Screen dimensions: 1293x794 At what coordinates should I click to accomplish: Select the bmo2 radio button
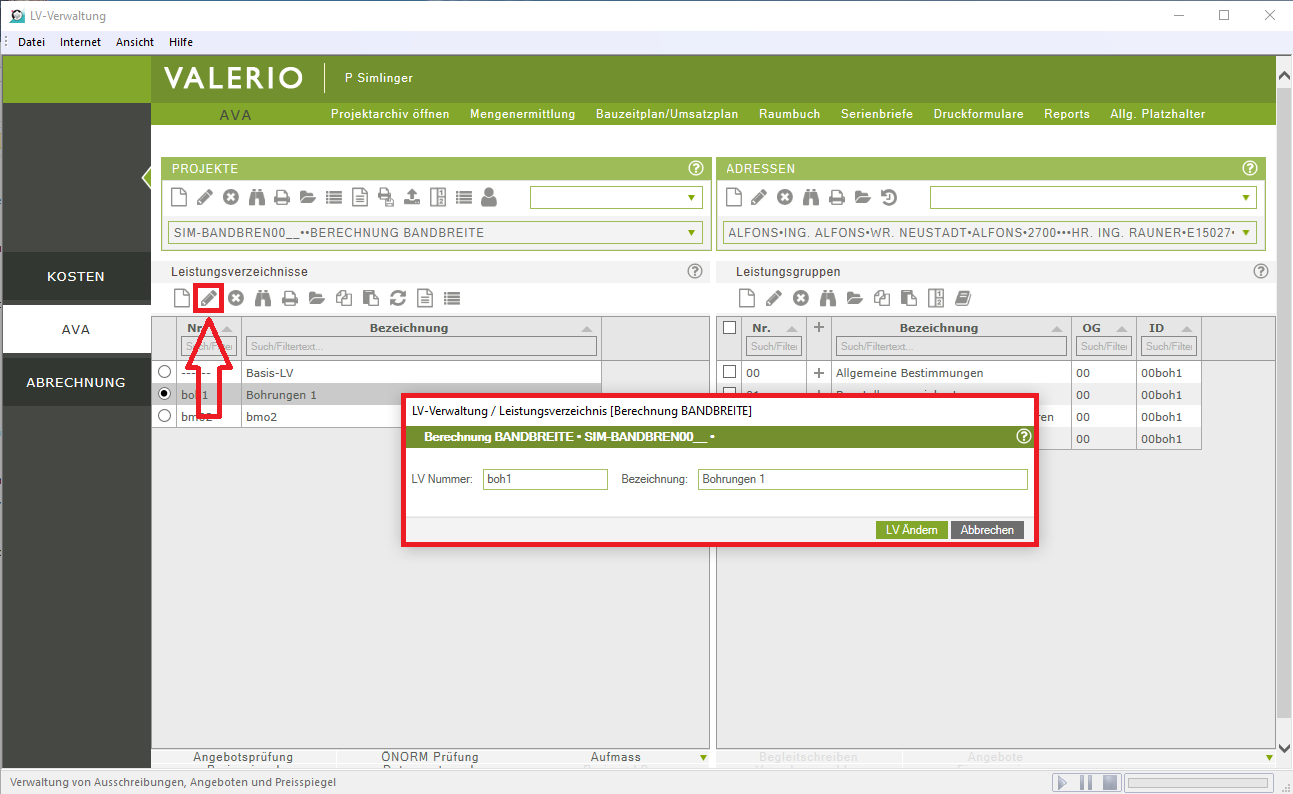(x=165, y=416)
